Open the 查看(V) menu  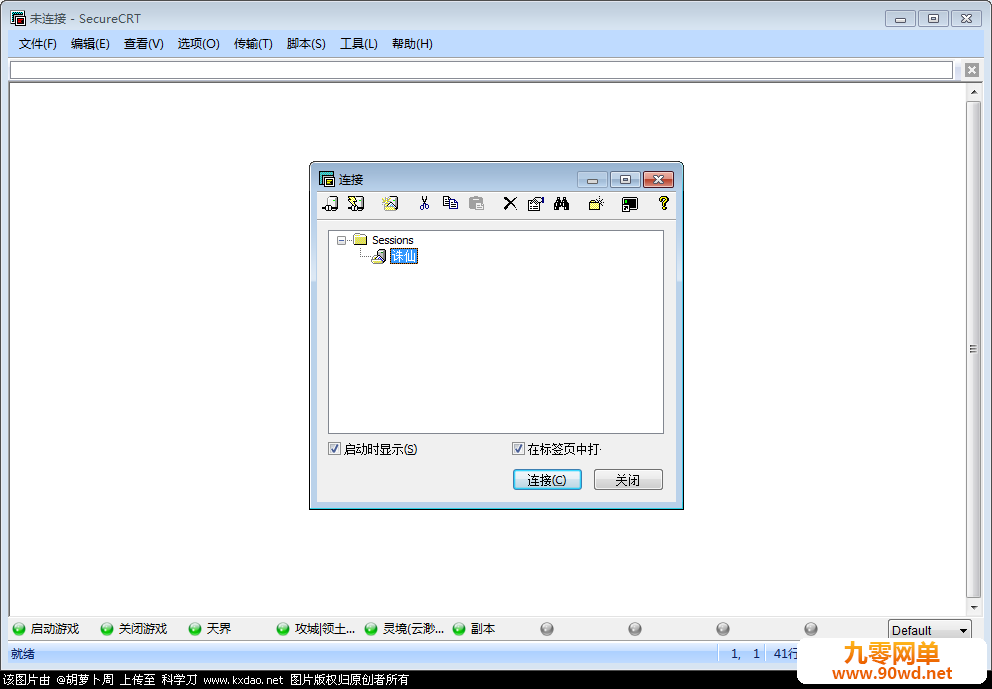point(144,44)
